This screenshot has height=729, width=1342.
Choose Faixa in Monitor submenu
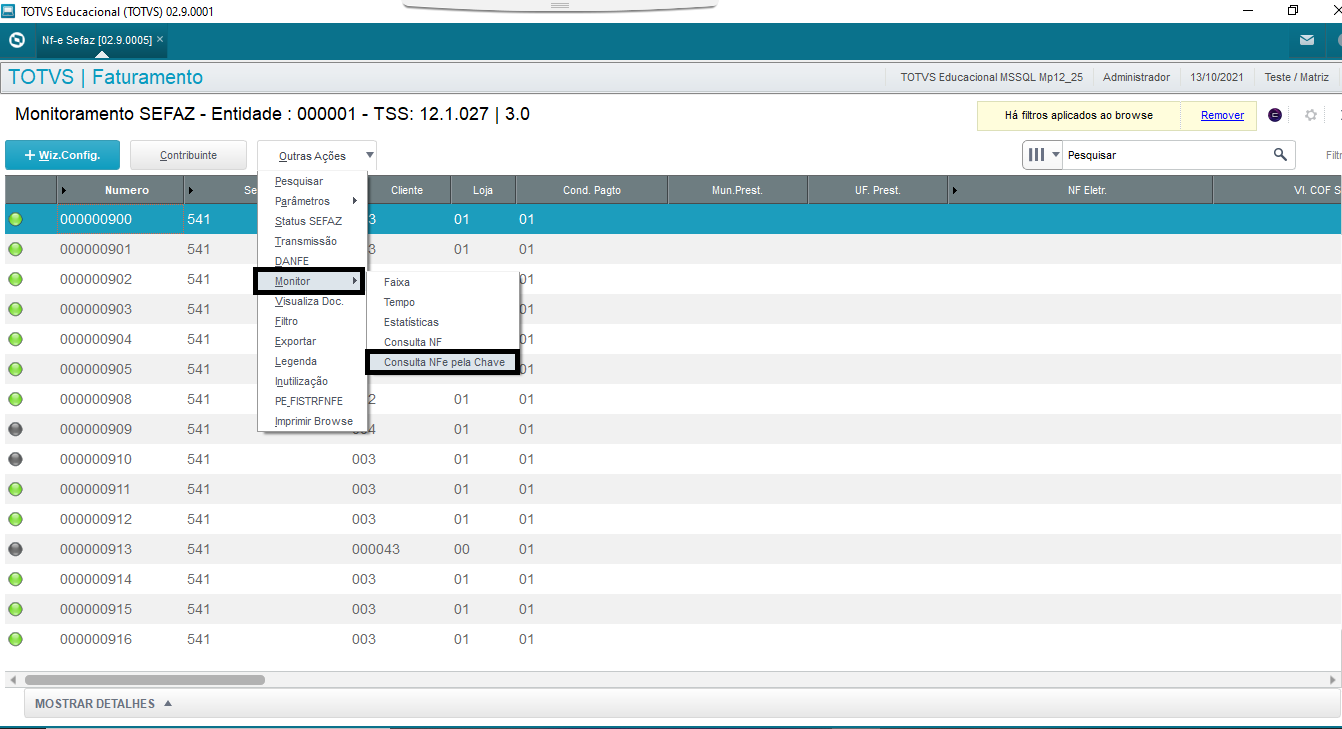tap(397, 282)
